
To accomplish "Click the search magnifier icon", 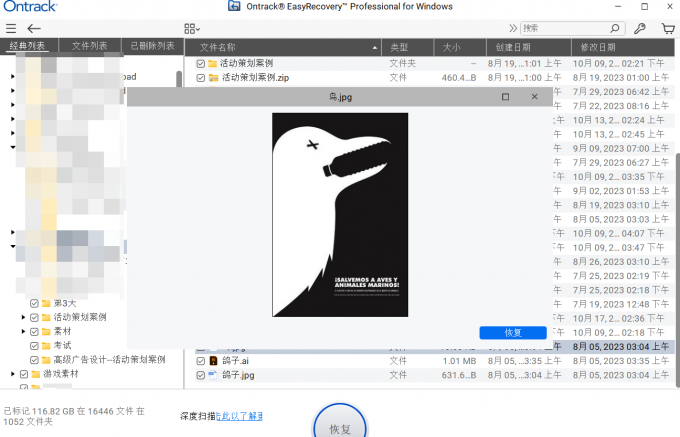I will pyautogui.click(x=615, y=29).
